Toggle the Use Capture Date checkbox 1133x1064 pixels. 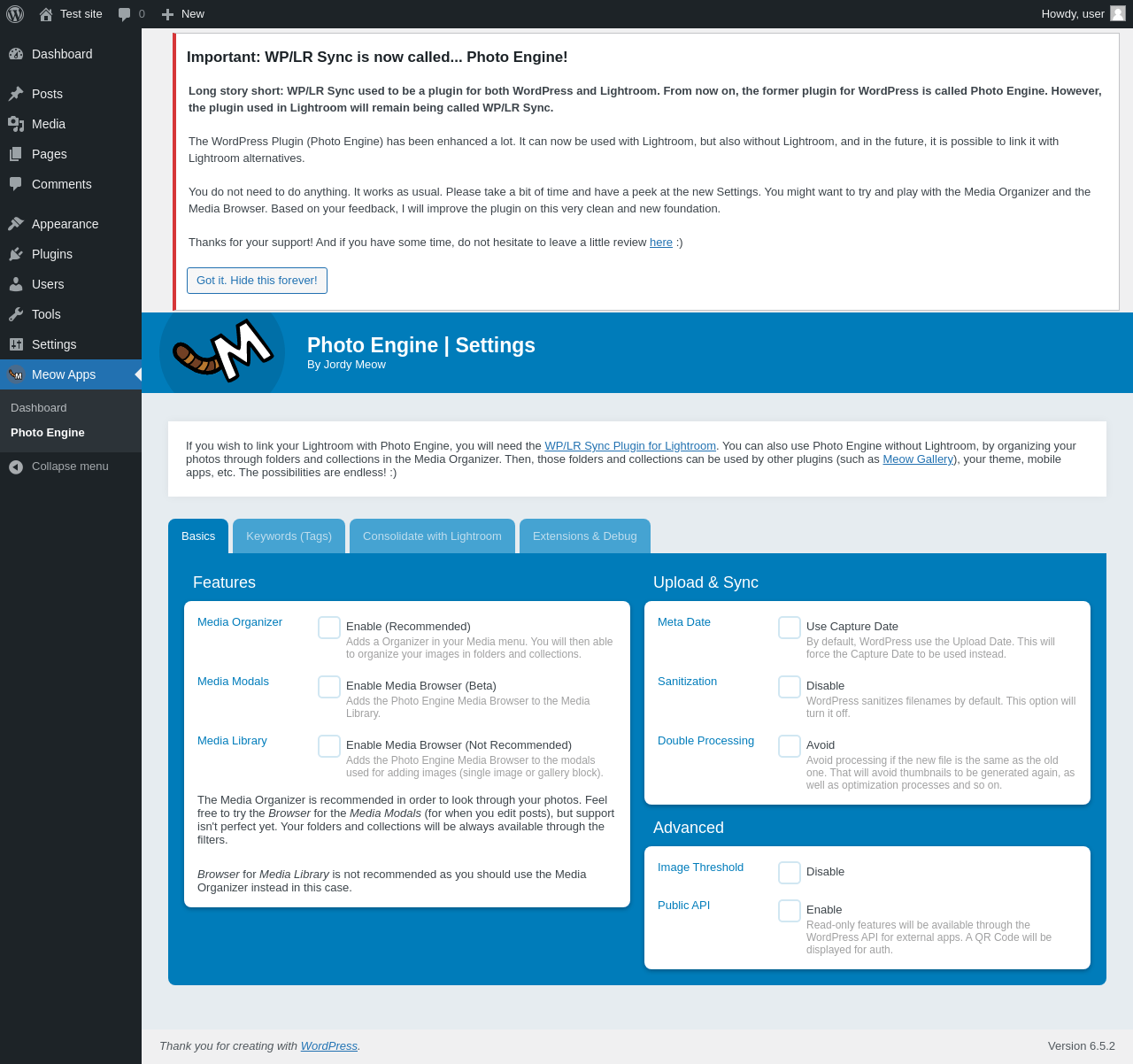[790, 628]
